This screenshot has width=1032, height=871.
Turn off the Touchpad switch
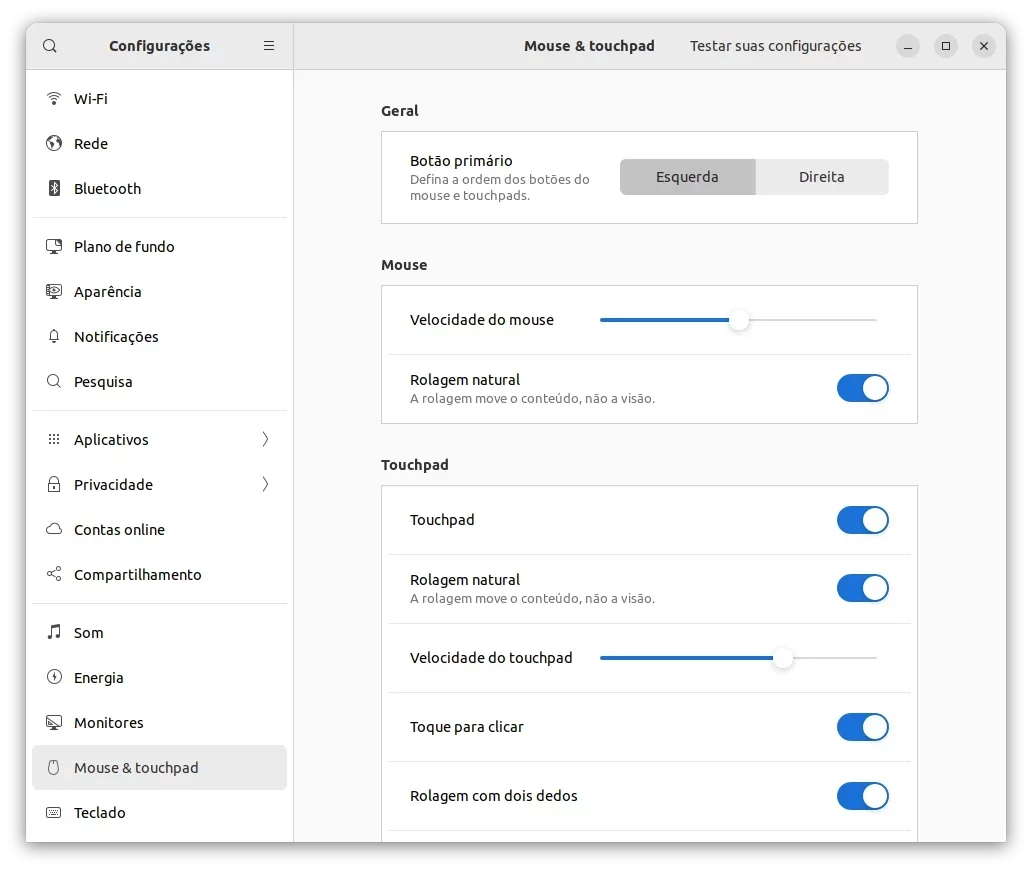(x=862, y=520)
